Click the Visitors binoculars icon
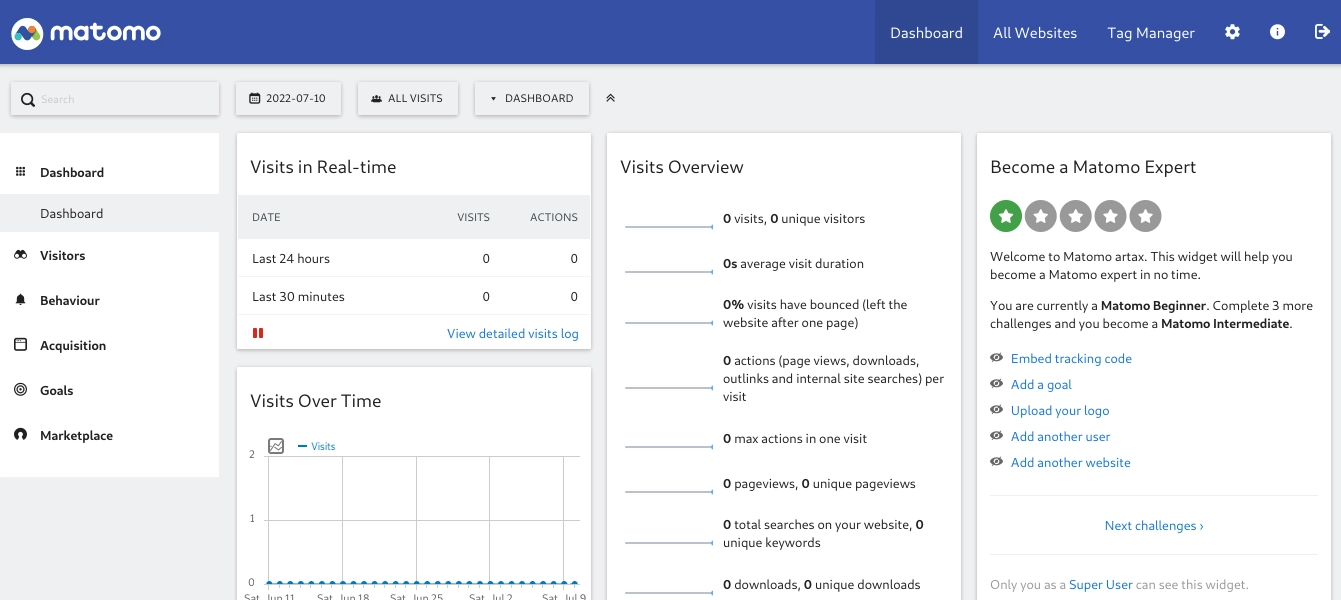This screenshot has height=600, width=1341. pos(20,255)
